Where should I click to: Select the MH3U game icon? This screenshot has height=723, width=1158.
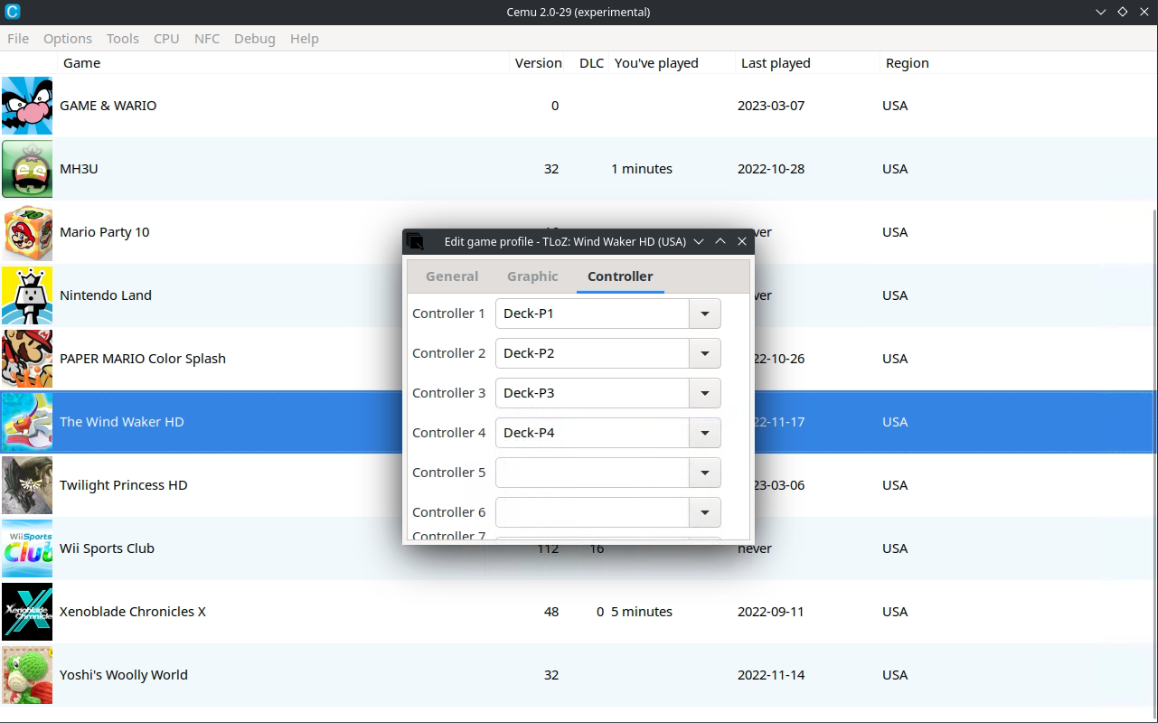click(x=27, y=169)
